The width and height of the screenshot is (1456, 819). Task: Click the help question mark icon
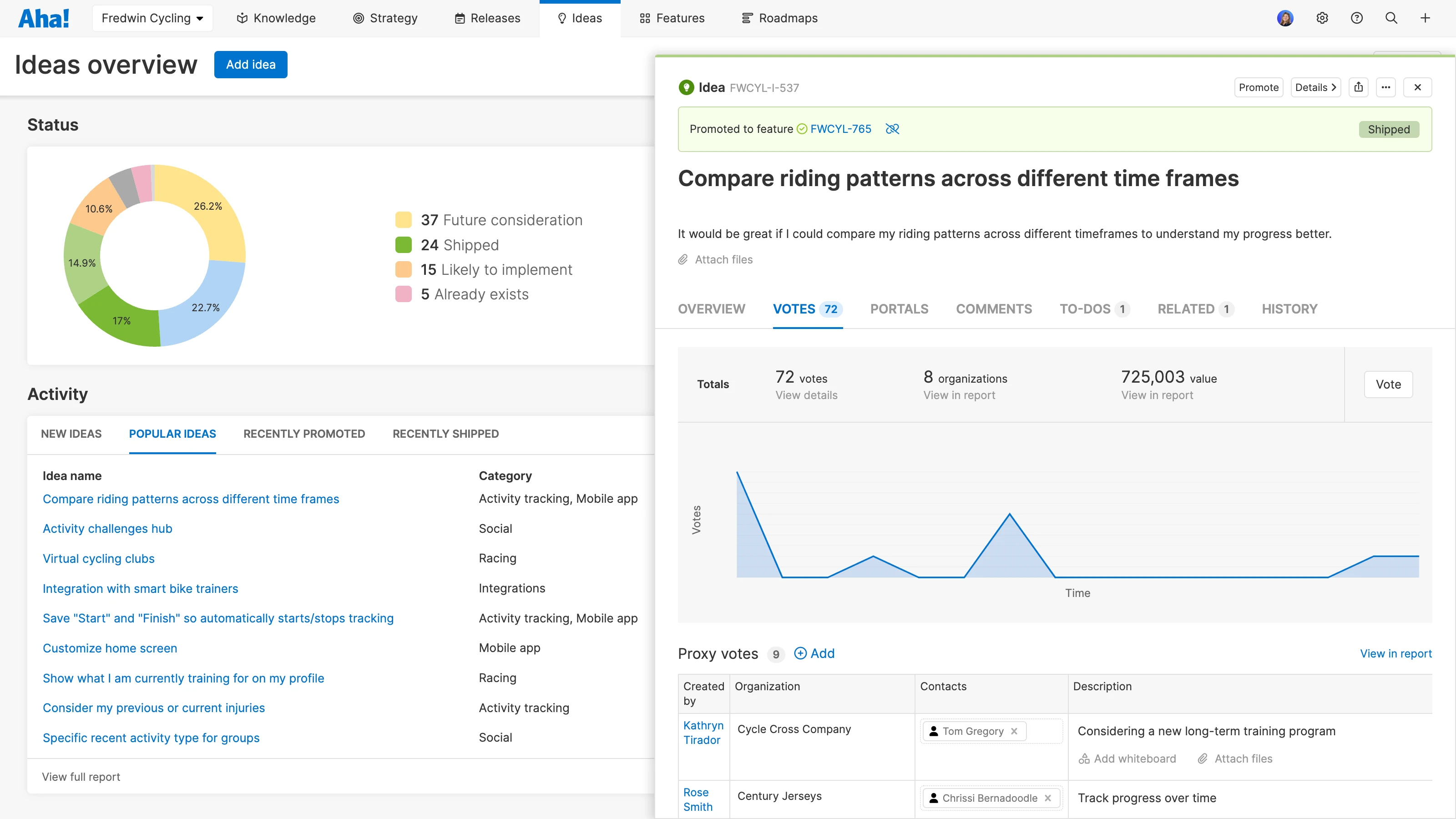point(1356,18)
